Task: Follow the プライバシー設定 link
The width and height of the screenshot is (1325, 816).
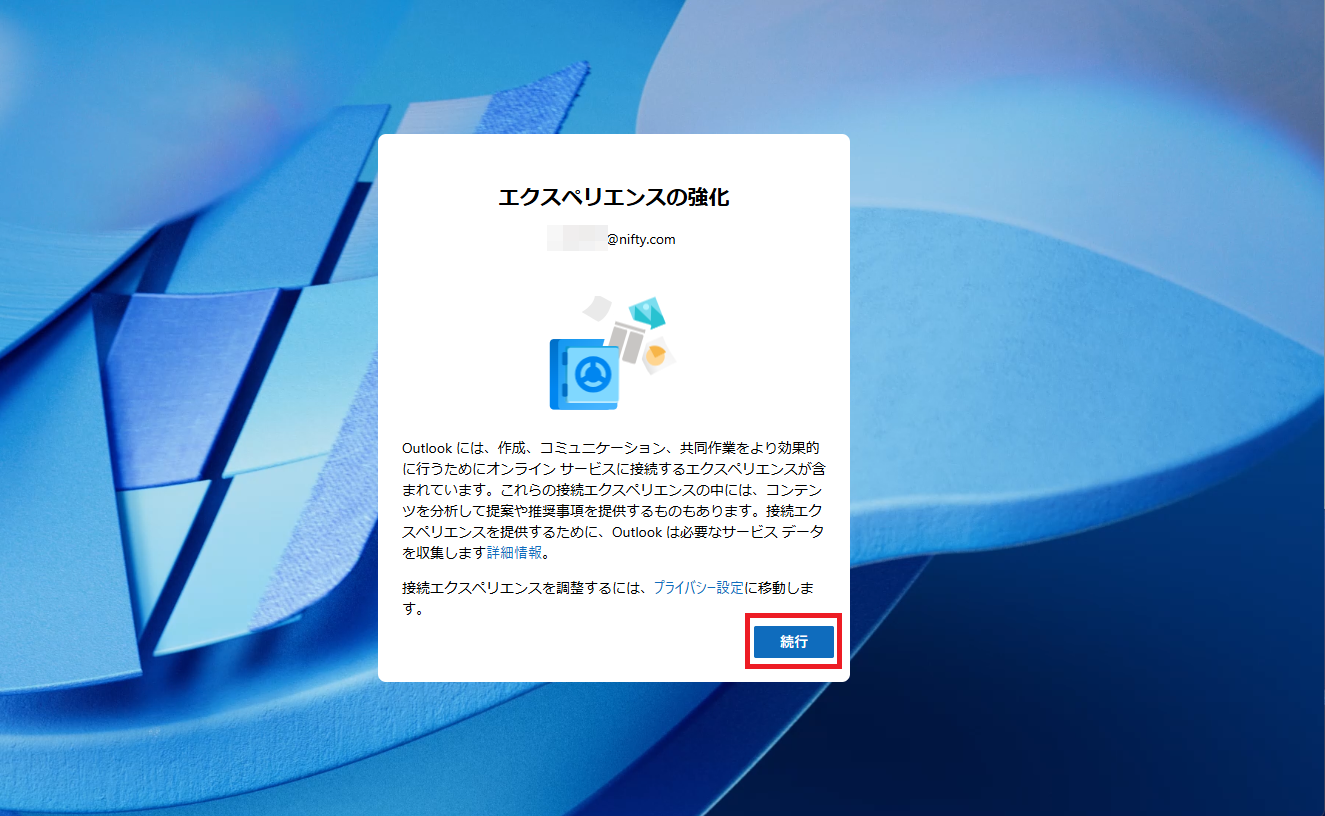Action: click(x=698, y=588)
